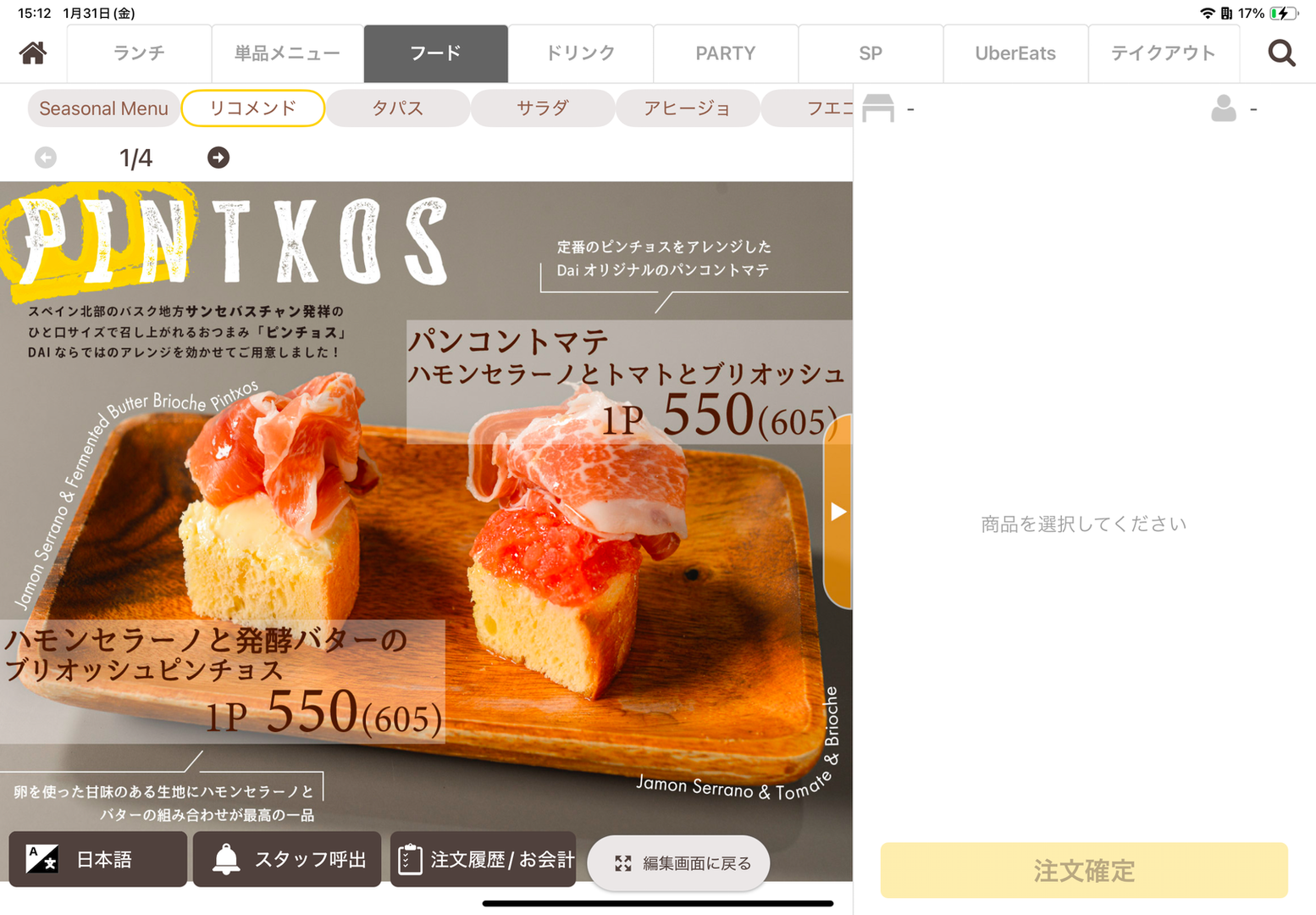Select the Seasonal Menu category
1316x915 pixels.
click(x=103, y=108)
